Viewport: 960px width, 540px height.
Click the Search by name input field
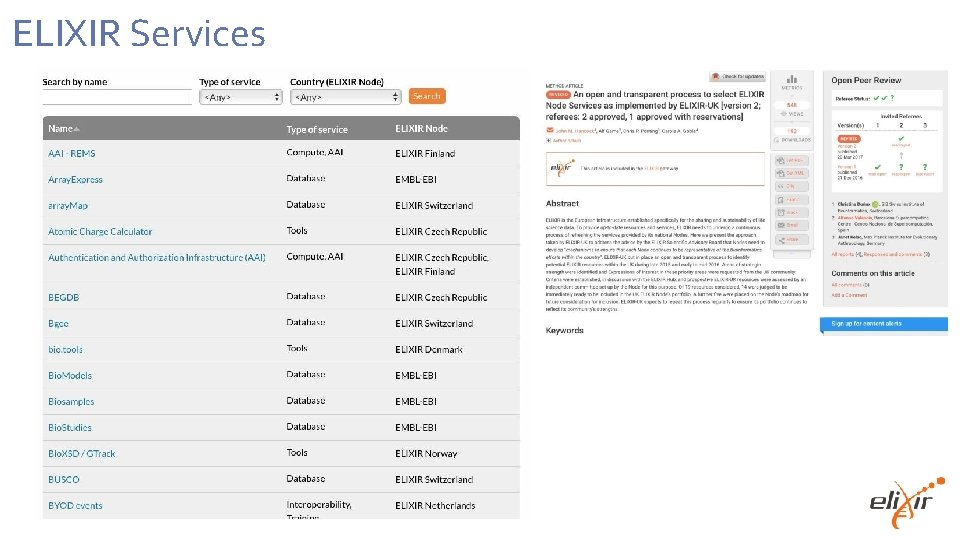[x=116, y=97]
